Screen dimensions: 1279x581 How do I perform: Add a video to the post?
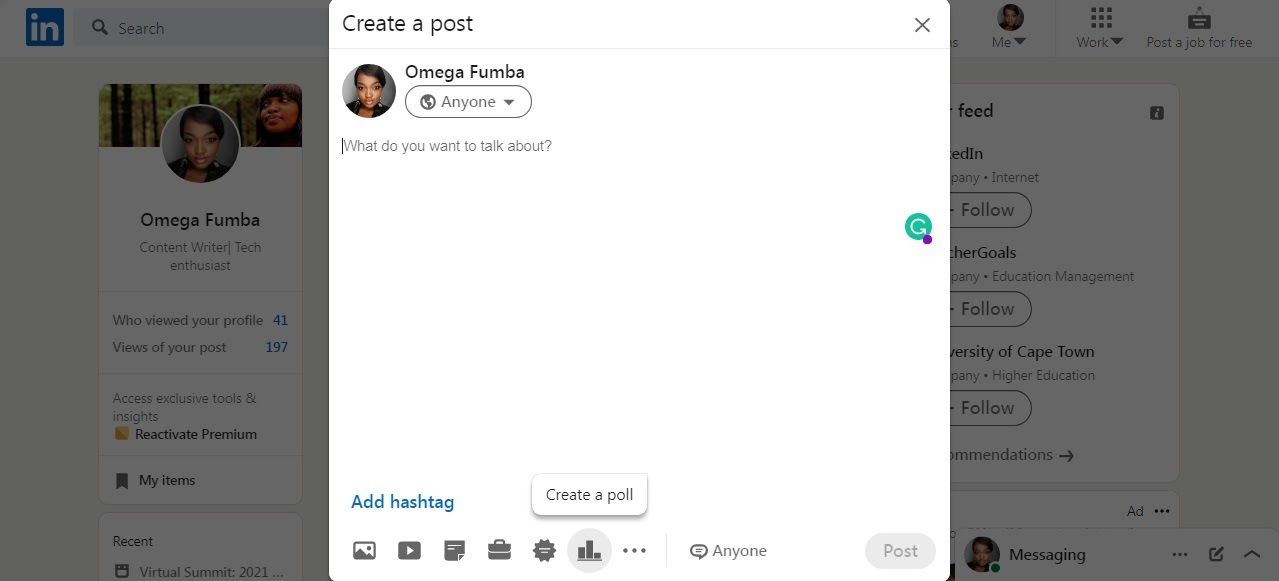pyautogui.click(x=409, y=550)
